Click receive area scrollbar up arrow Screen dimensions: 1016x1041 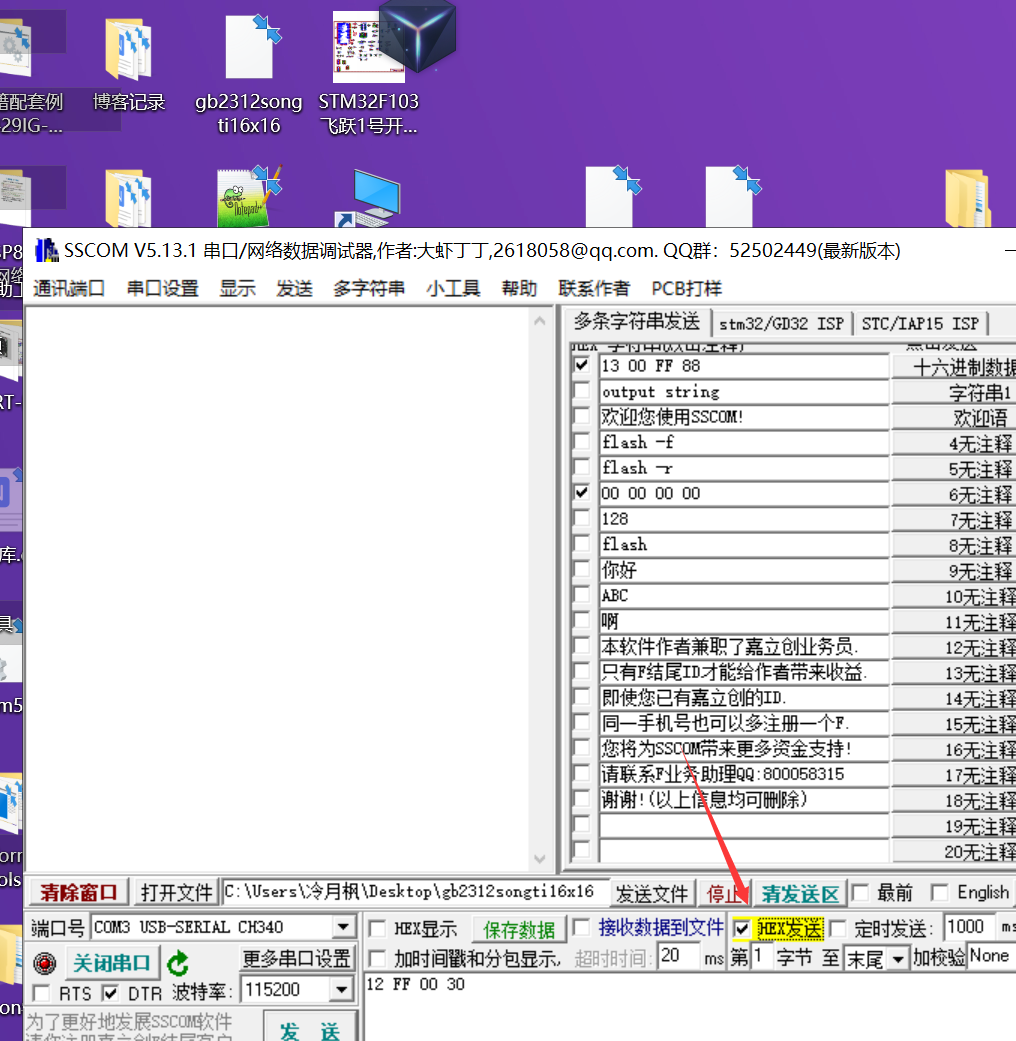540,322
